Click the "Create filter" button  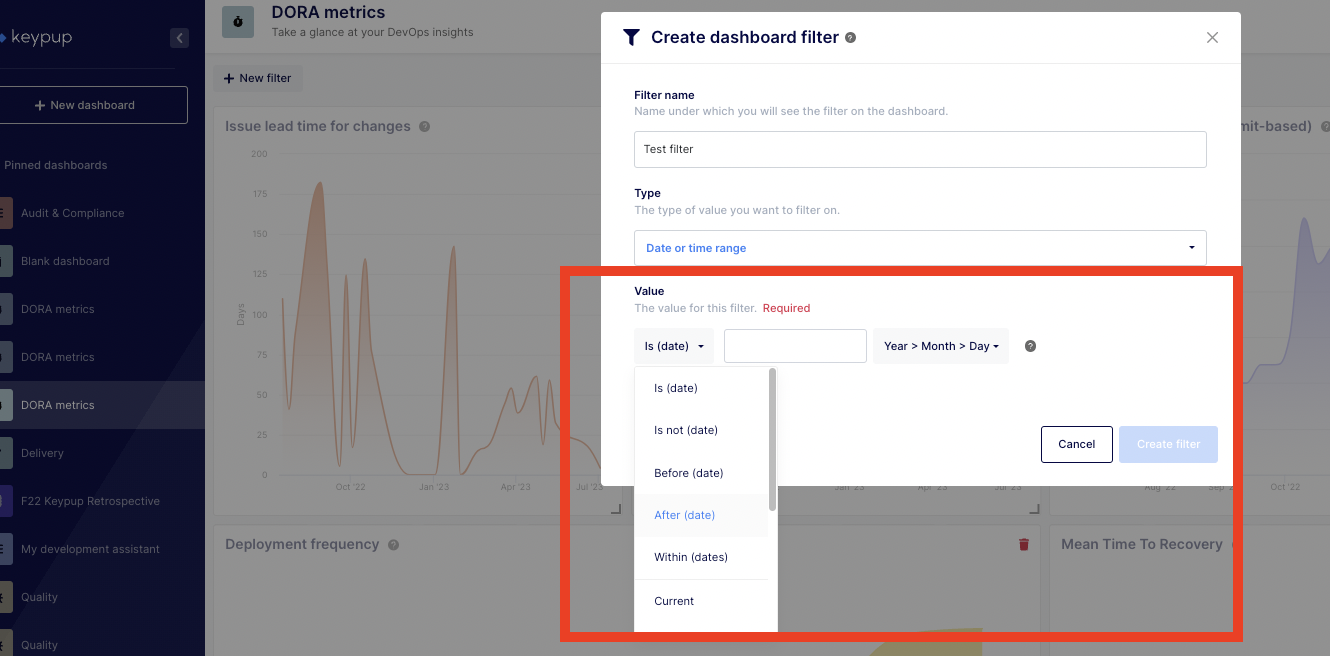1168,444
